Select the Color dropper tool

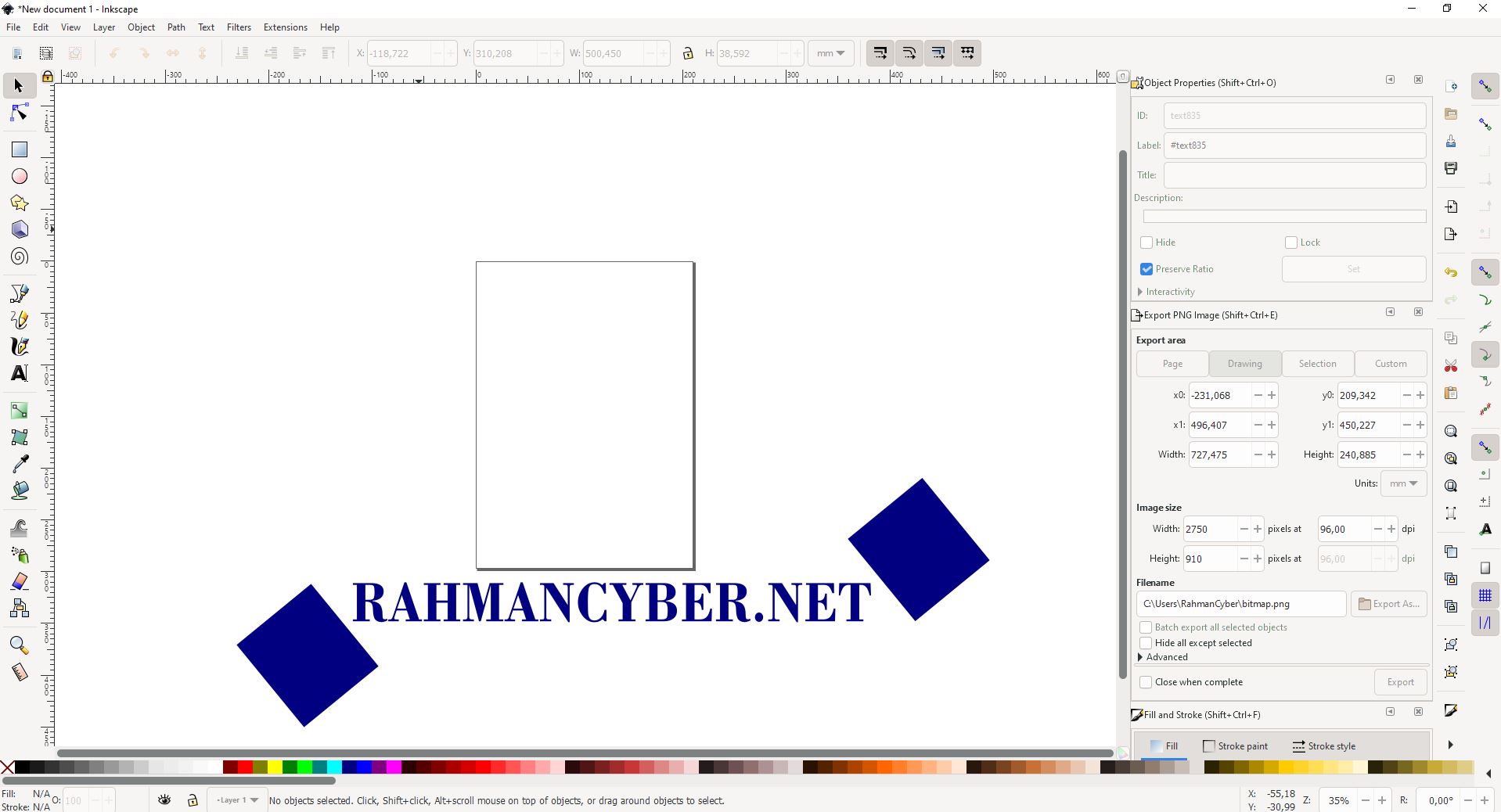click(19, 464)
